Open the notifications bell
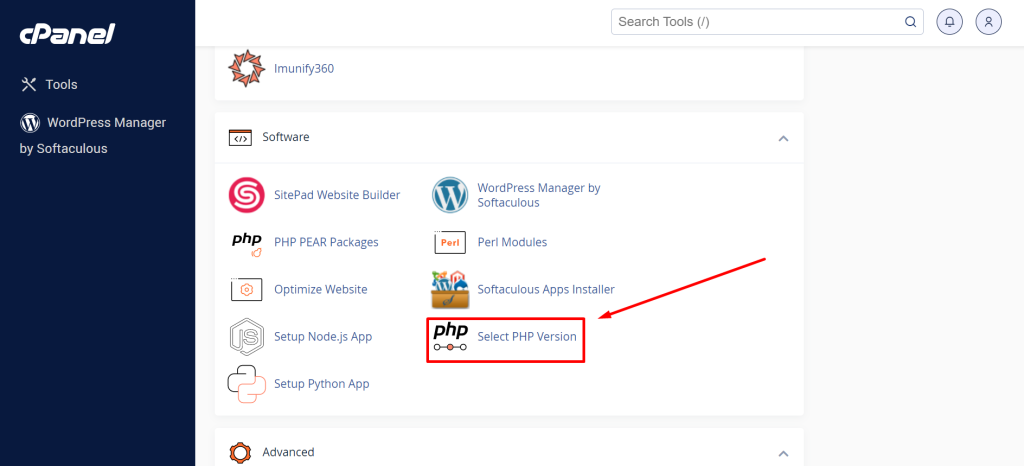Viewport: 1024px width, 466px height. coord(950,22)
